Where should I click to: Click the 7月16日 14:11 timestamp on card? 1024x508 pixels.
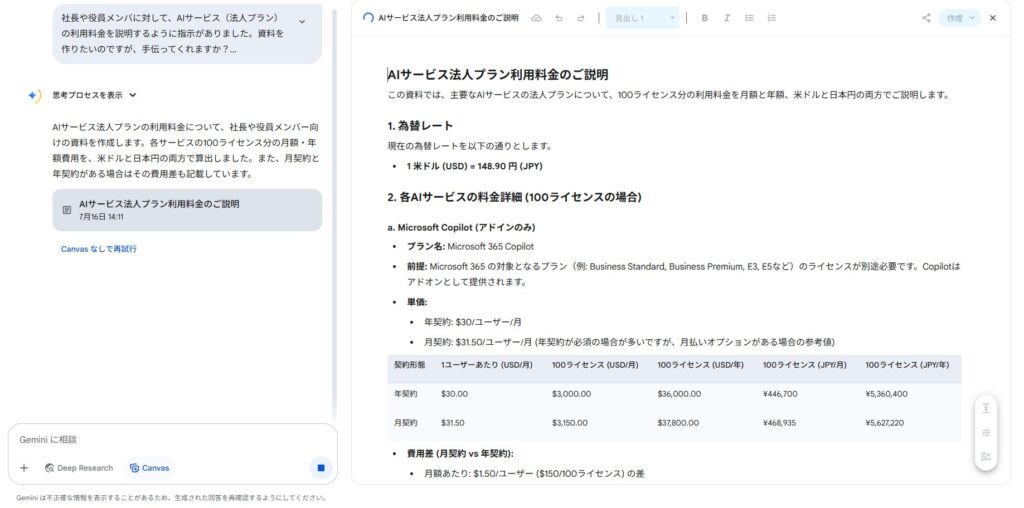click(101, 216)
